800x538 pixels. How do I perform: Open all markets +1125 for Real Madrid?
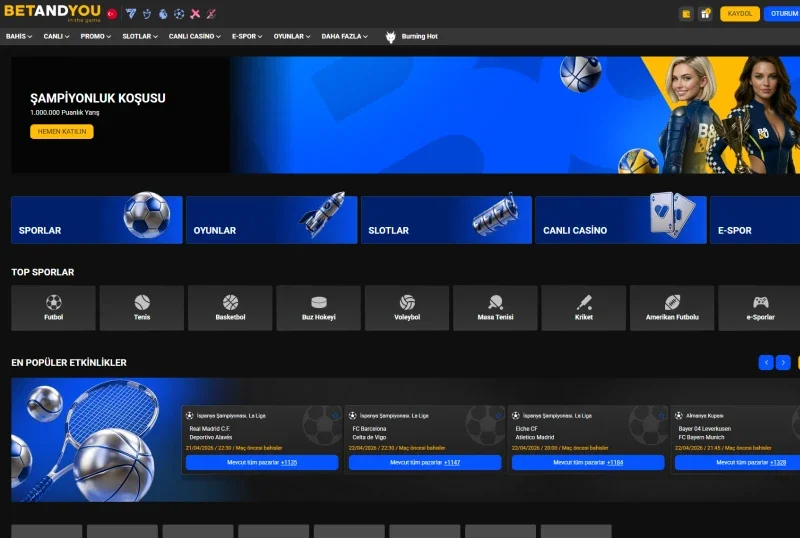pyautogui.click(x=262, y=462)
